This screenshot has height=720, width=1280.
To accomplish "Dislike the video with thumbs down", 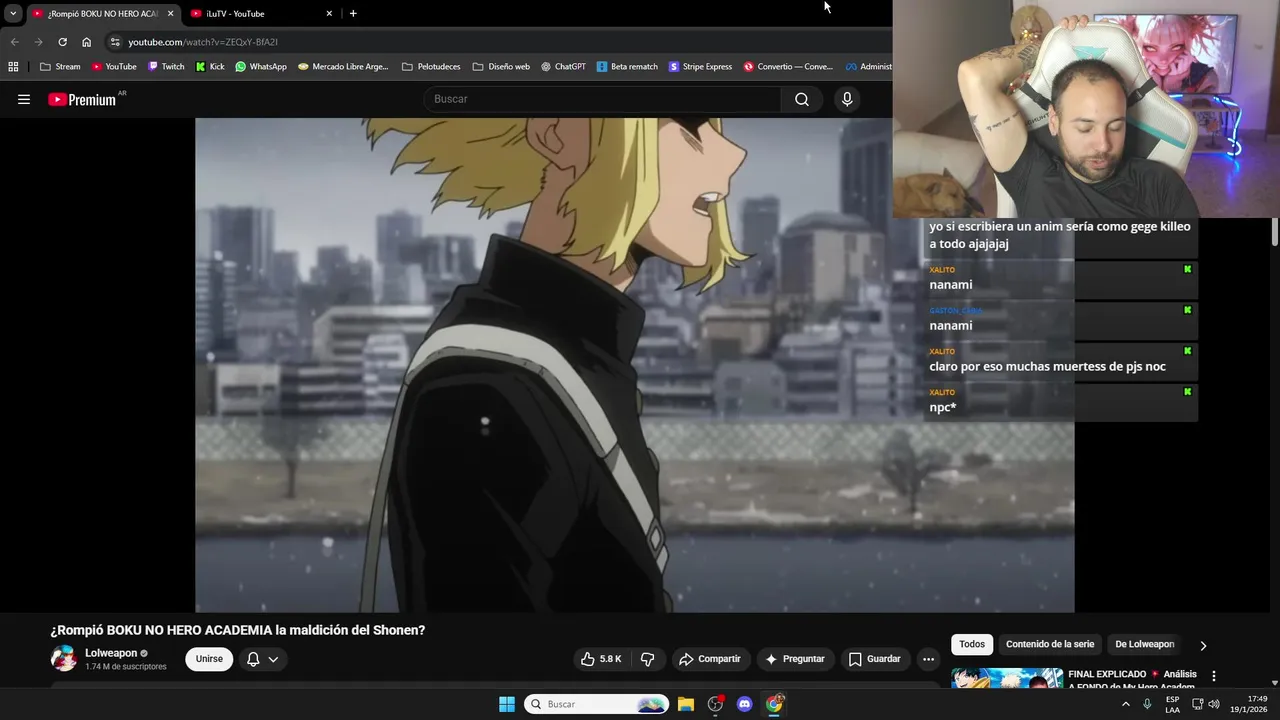I will point(647,659).
